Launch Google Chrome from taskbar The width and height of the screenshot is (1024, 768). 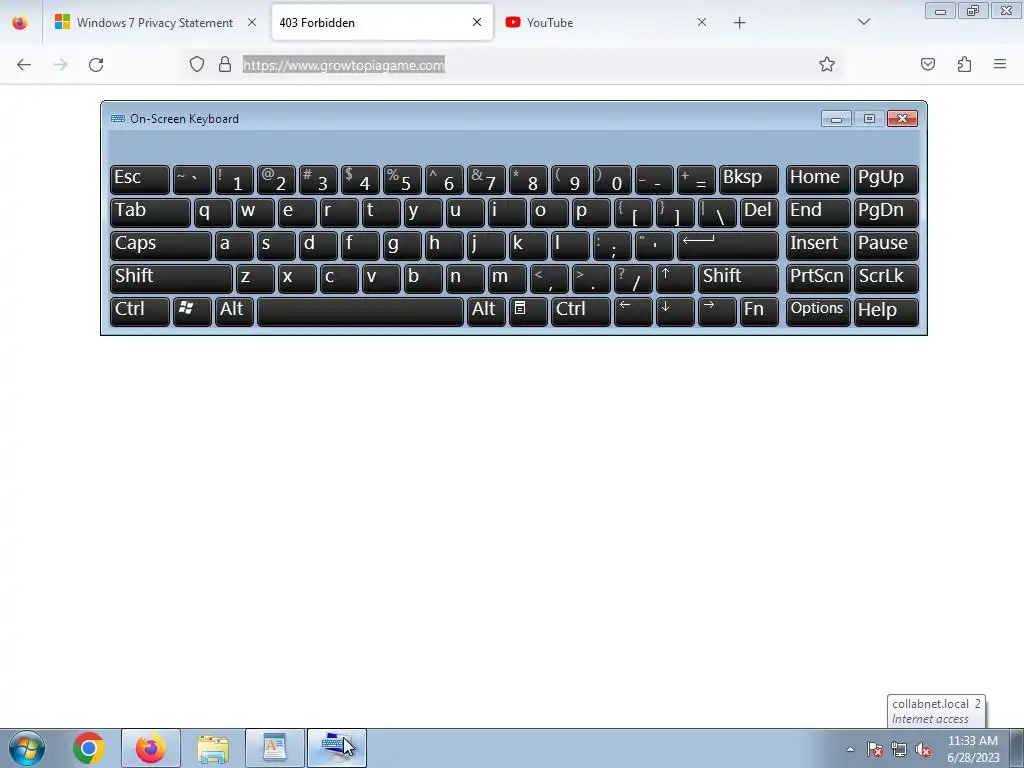pos(89,748)
